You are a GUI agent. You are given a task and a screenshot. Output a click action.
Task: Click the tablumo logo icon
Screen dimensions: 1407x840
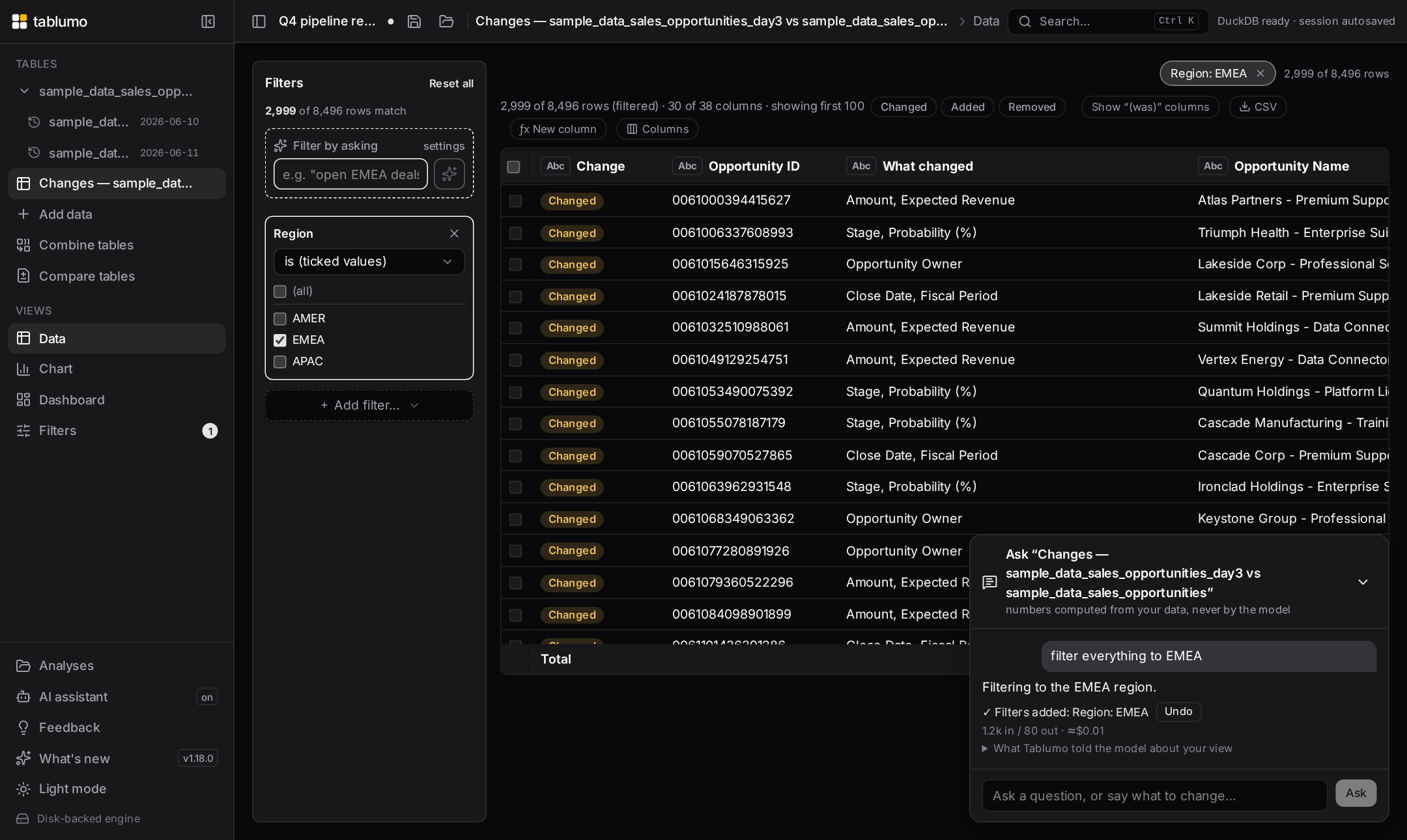tap(20, 21)
